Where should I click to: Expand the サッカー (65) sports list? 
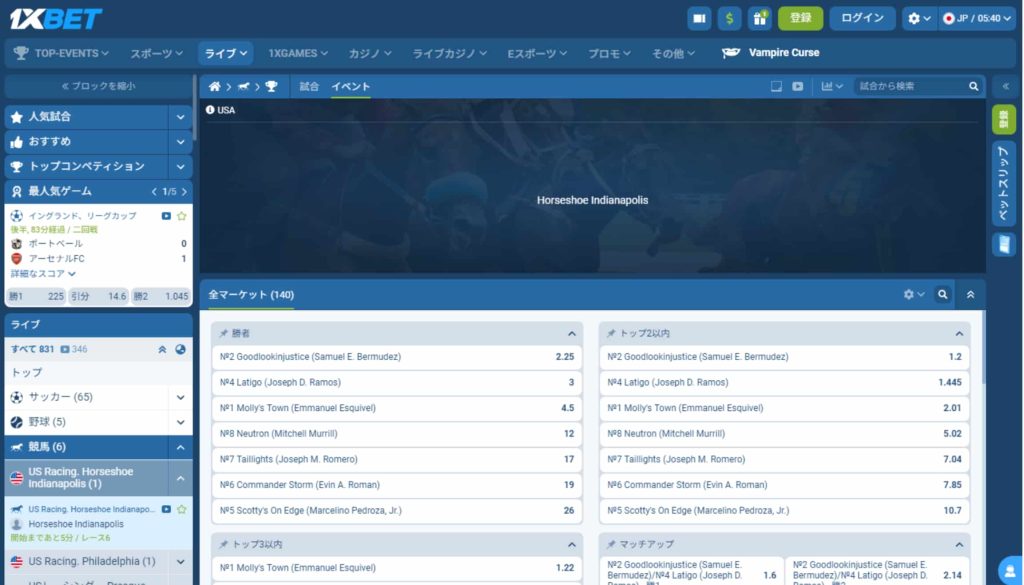[181, 397]
